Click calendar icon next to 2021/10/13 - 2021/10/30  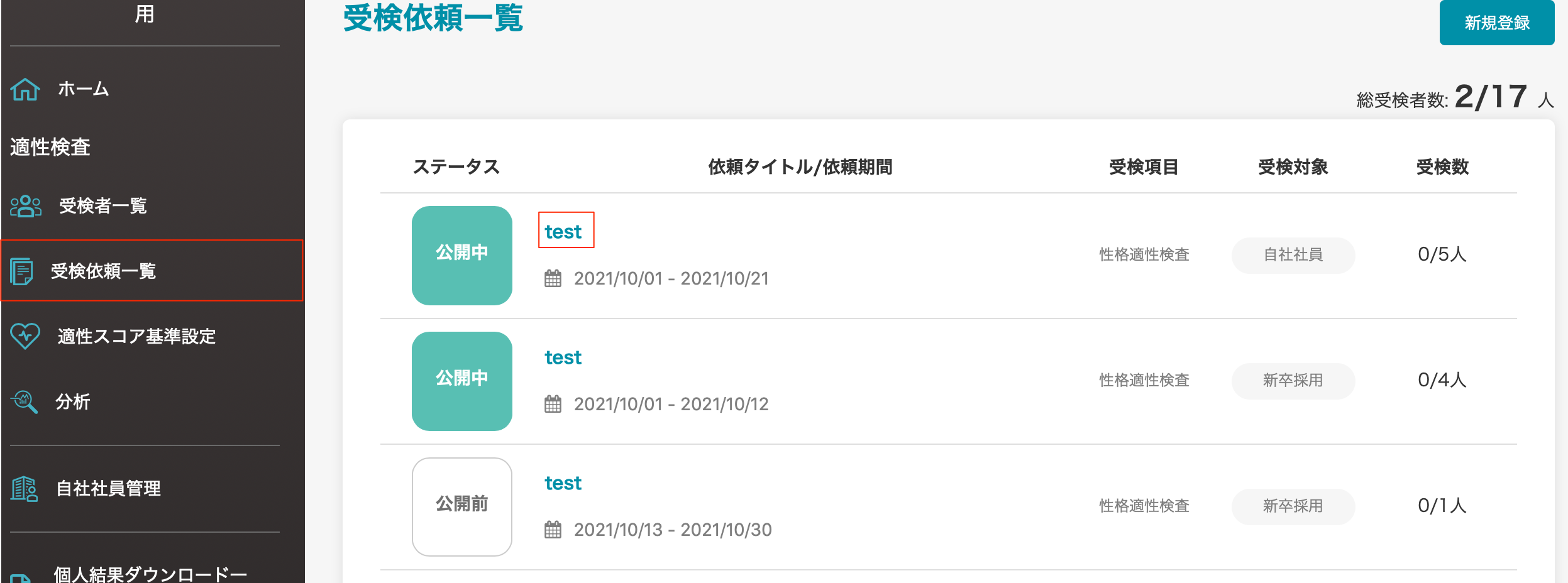[x=553, y=530]
